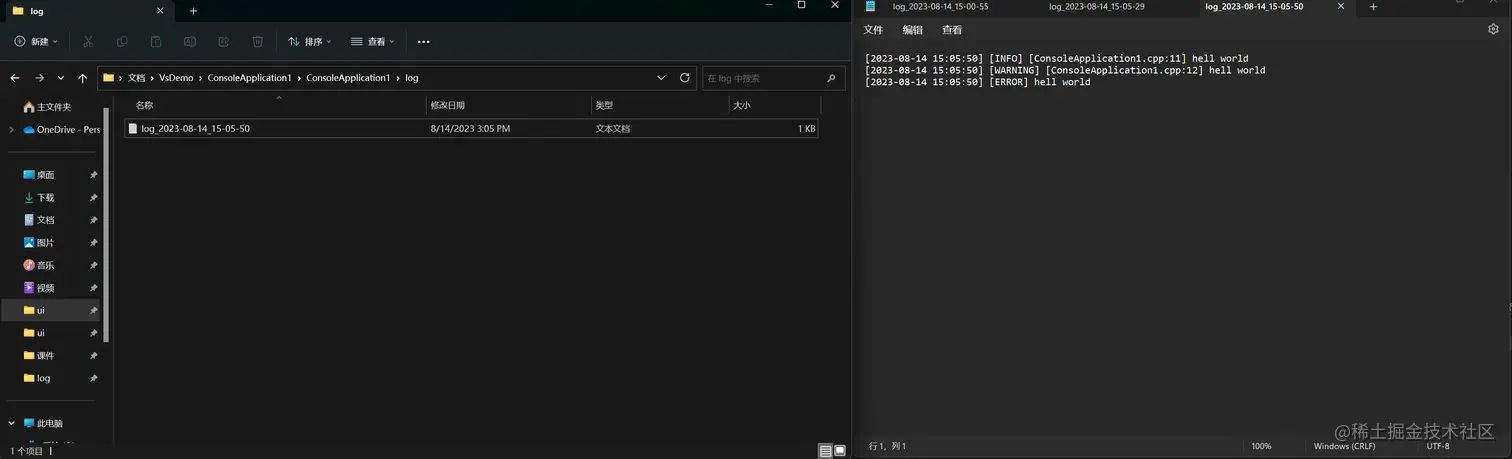
Task: Click the Delete trash icon in Explorer toolbar
Action: (x=258, y=41)
